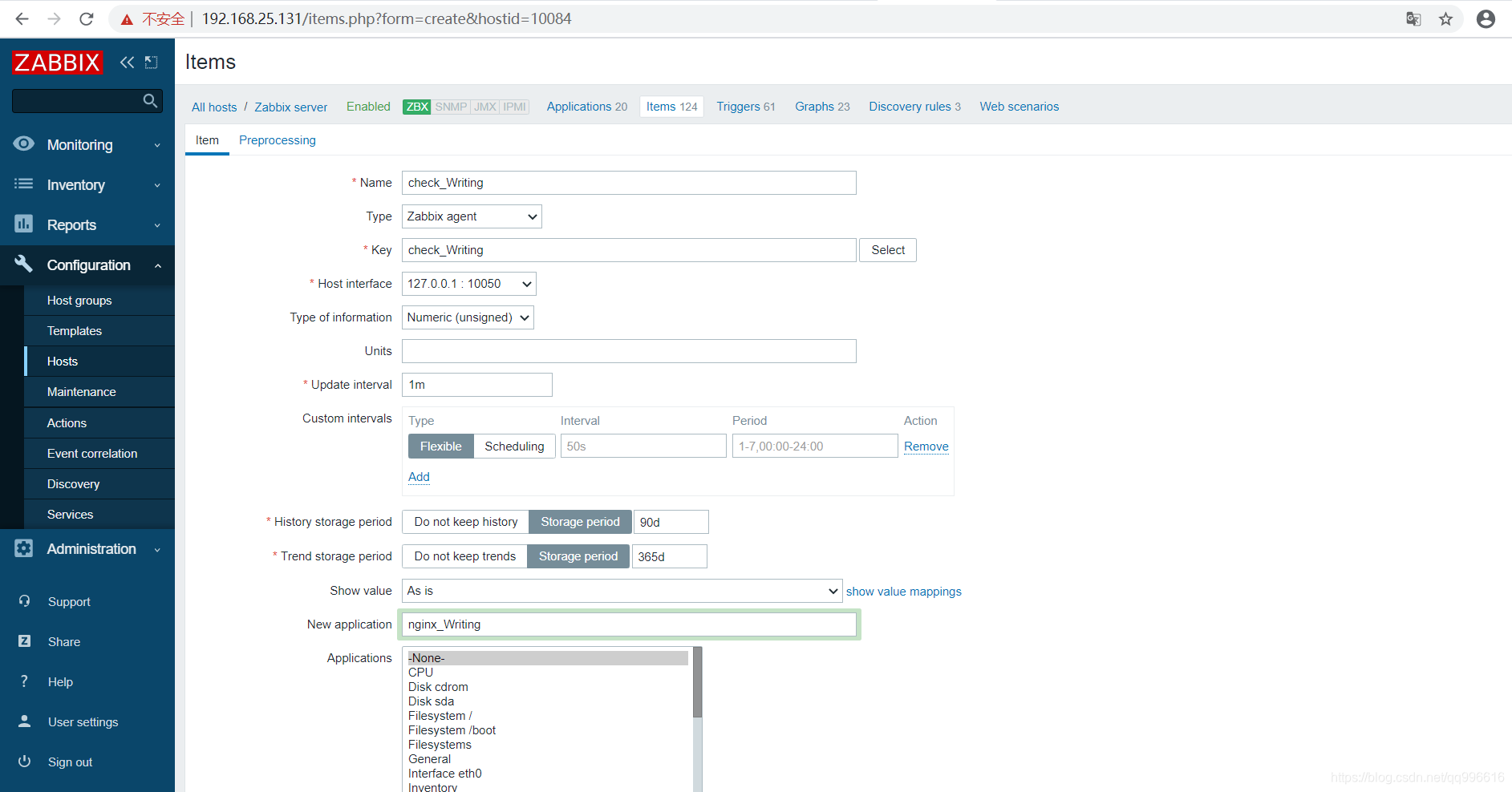Collapse the sidebar with double-arrow icon

[x=127, y=63]
